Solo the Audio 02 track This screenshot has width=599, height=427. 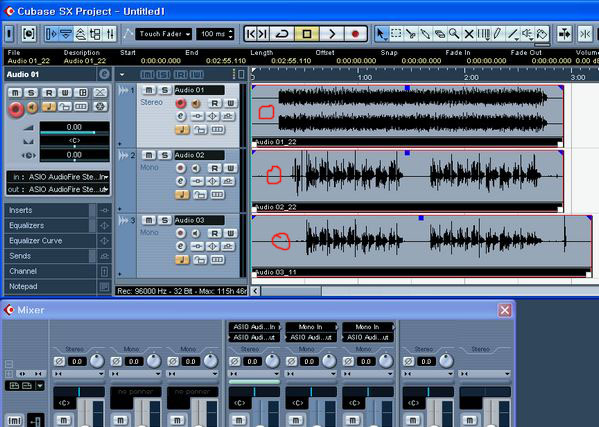[165, 155]
